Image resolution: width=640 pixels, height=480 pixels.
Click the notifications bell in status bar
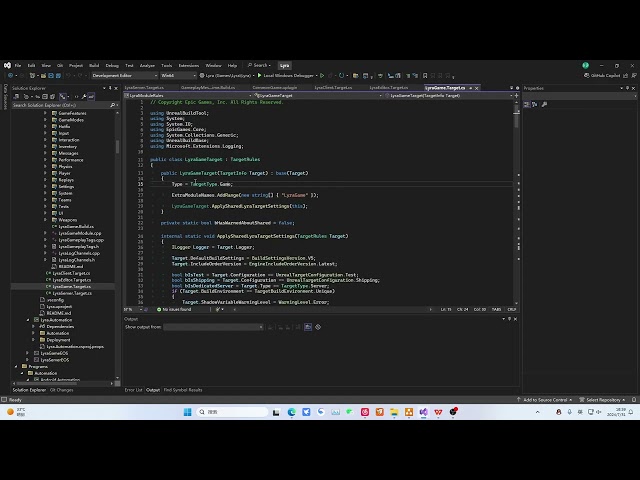[x=634, y=400]
